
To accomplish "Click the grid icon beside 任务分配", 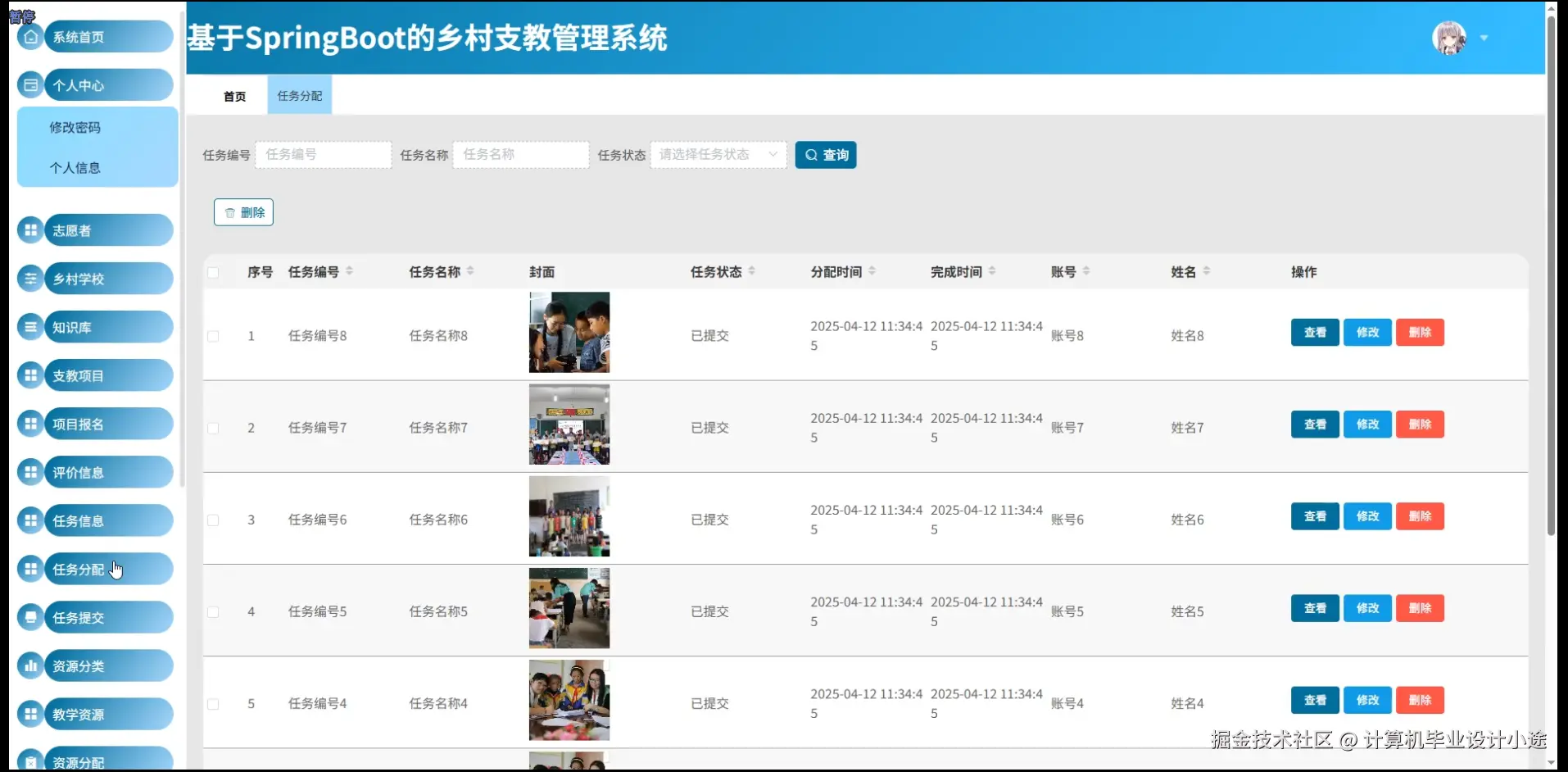I will click(30, 569).
